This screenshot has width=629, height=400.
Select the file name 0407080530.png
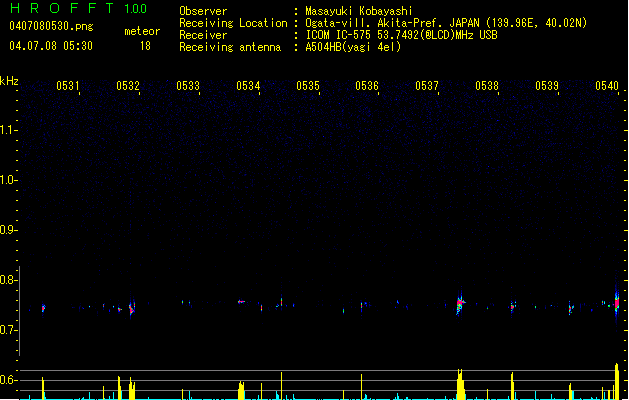tap(51, 26)
